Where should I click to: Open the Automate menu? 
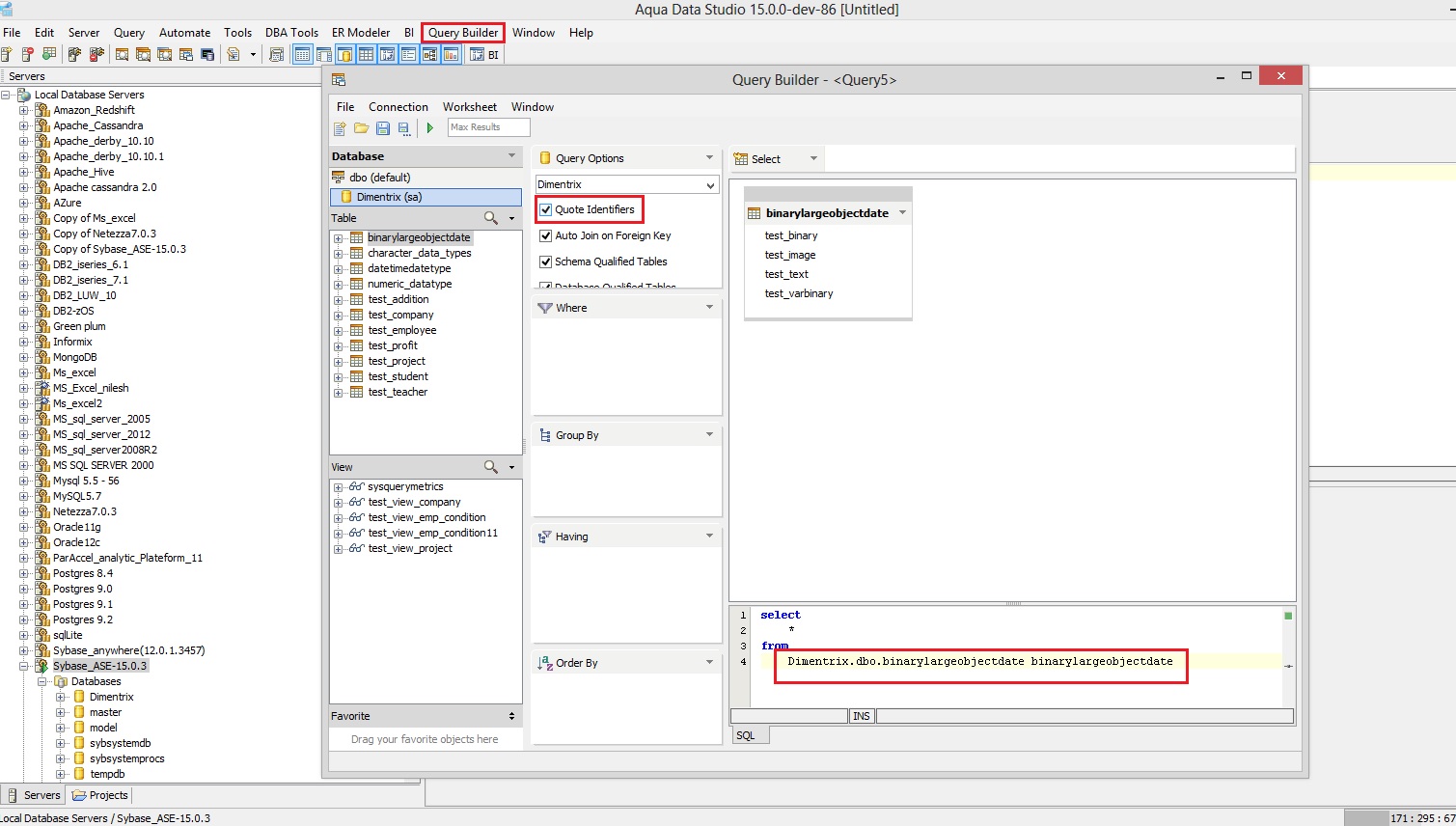(184, 33)
